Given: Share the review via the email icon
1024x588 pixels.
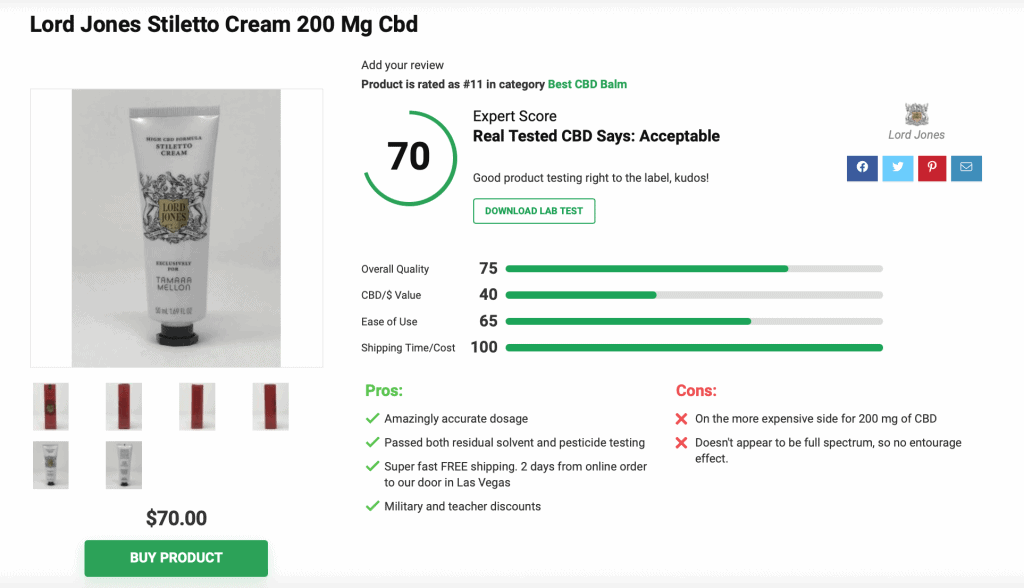Looking at the screenshot, I should click(966, 168).
